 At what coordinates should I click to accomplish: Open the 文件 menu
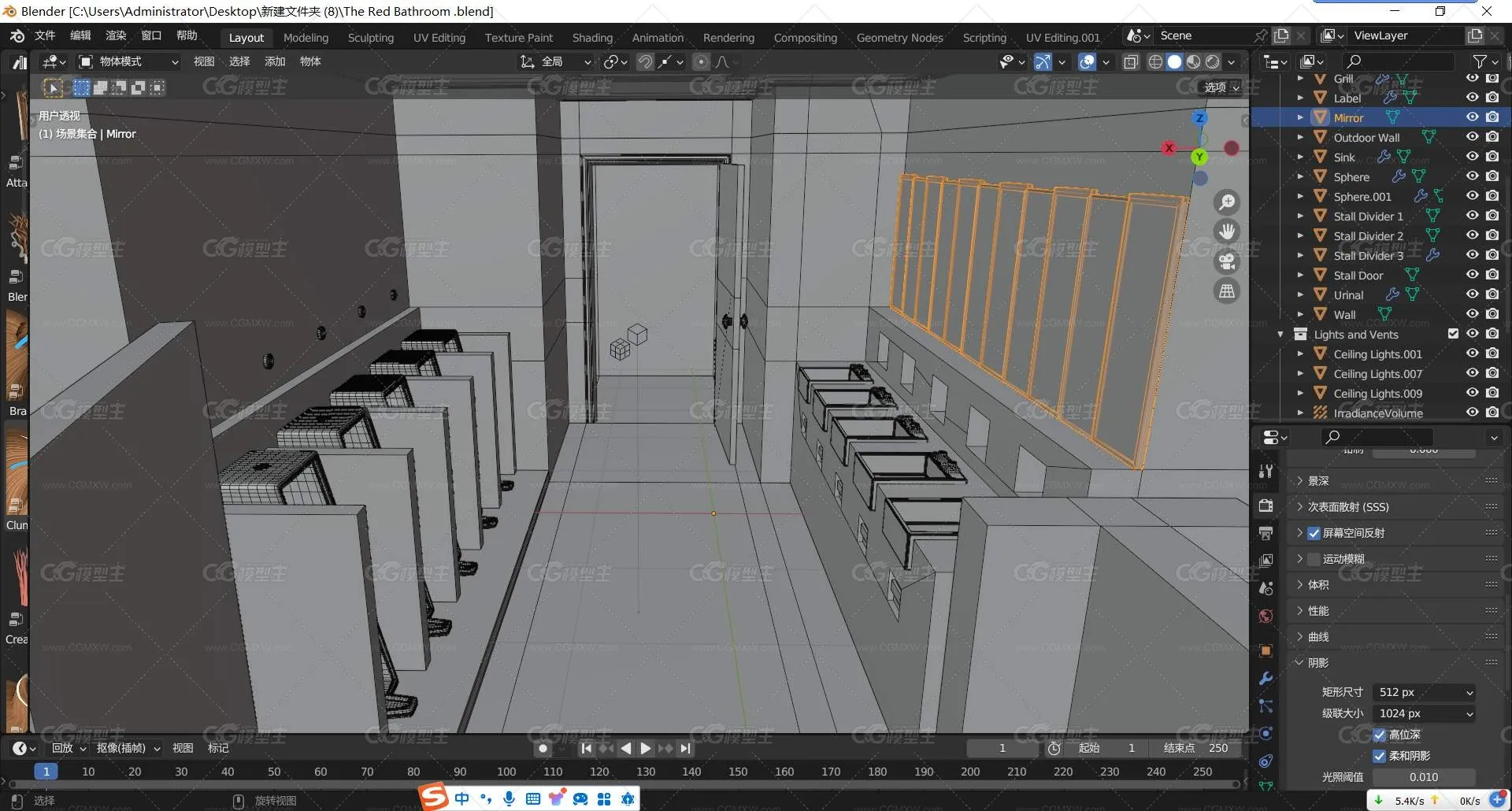coord(45,35)
